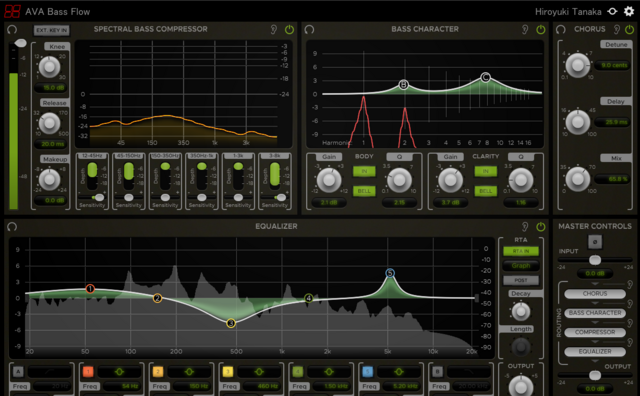This screenshot has width=640, height=396.
Task: Click the BASS CHARACTER routing block
Action: (x=595, y=313)
